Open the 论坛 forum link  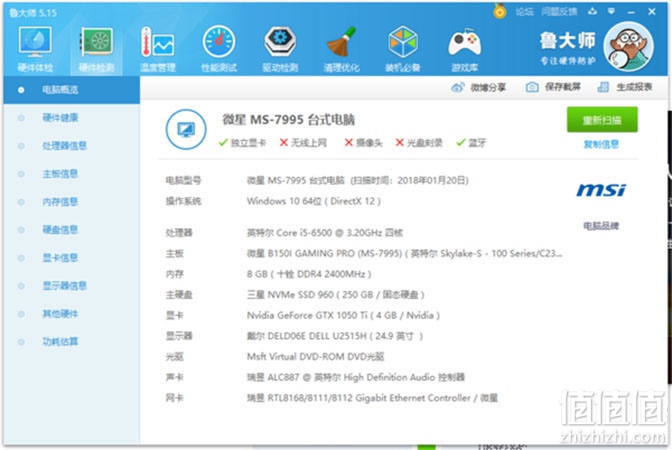point(524,12)
